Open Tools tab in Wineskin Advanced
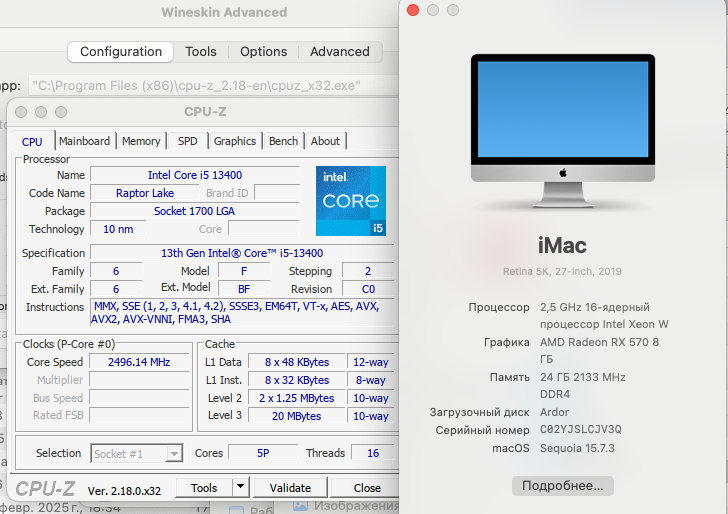Viewport: 728px width, 514px height. pos(201,52)
